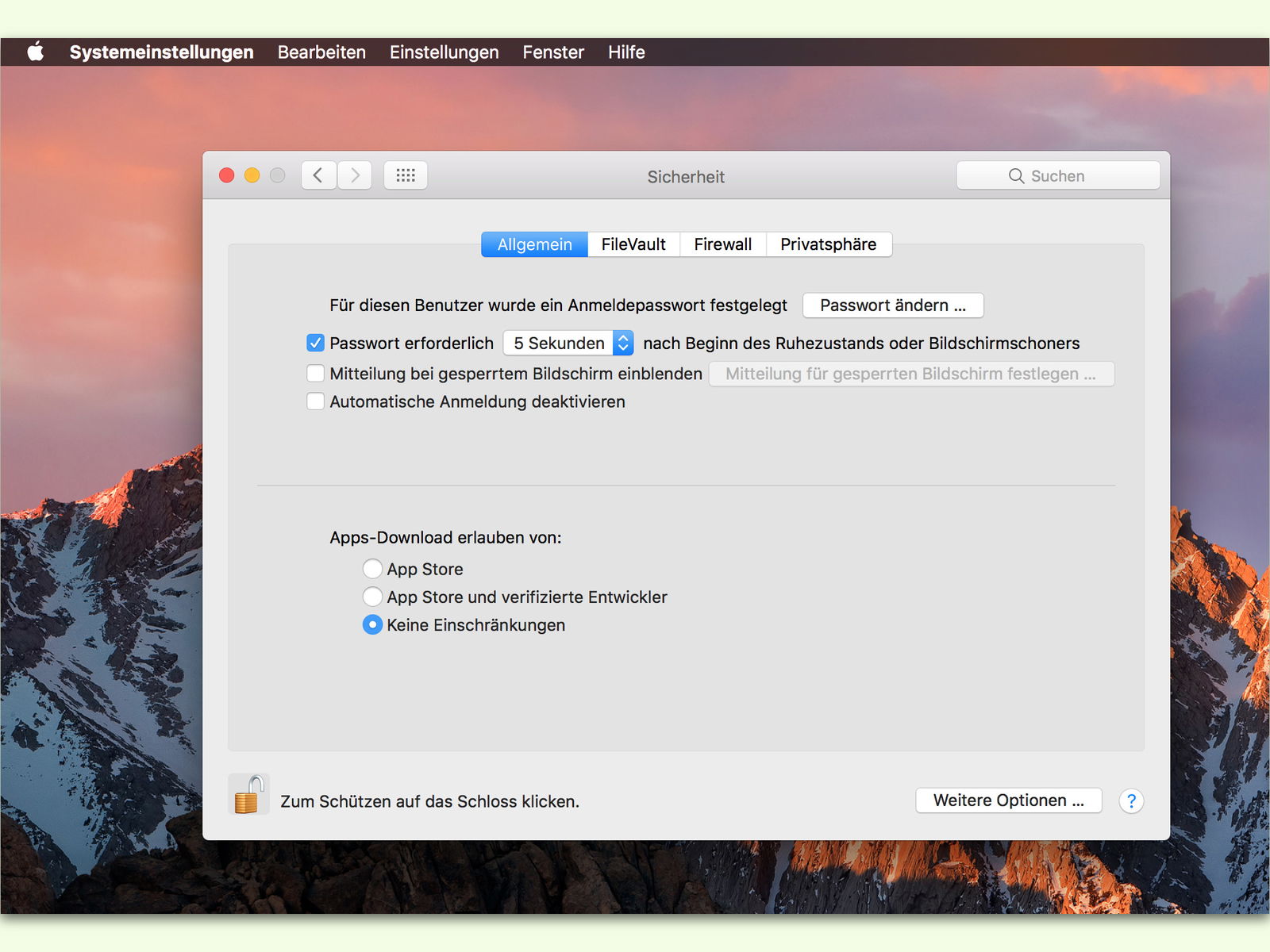
Task: Select Keine Einschränkungen radio button
Action: (x=372, y=625)
